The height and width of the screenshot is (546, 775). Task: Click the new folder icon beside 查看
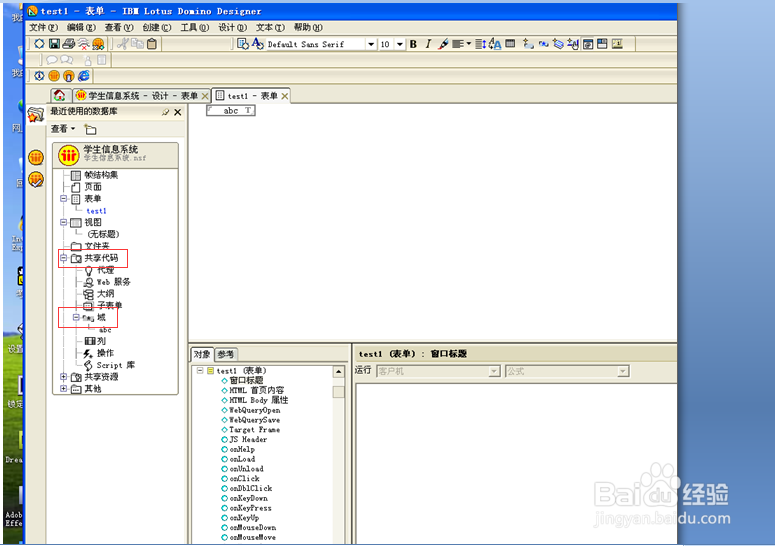90,129
